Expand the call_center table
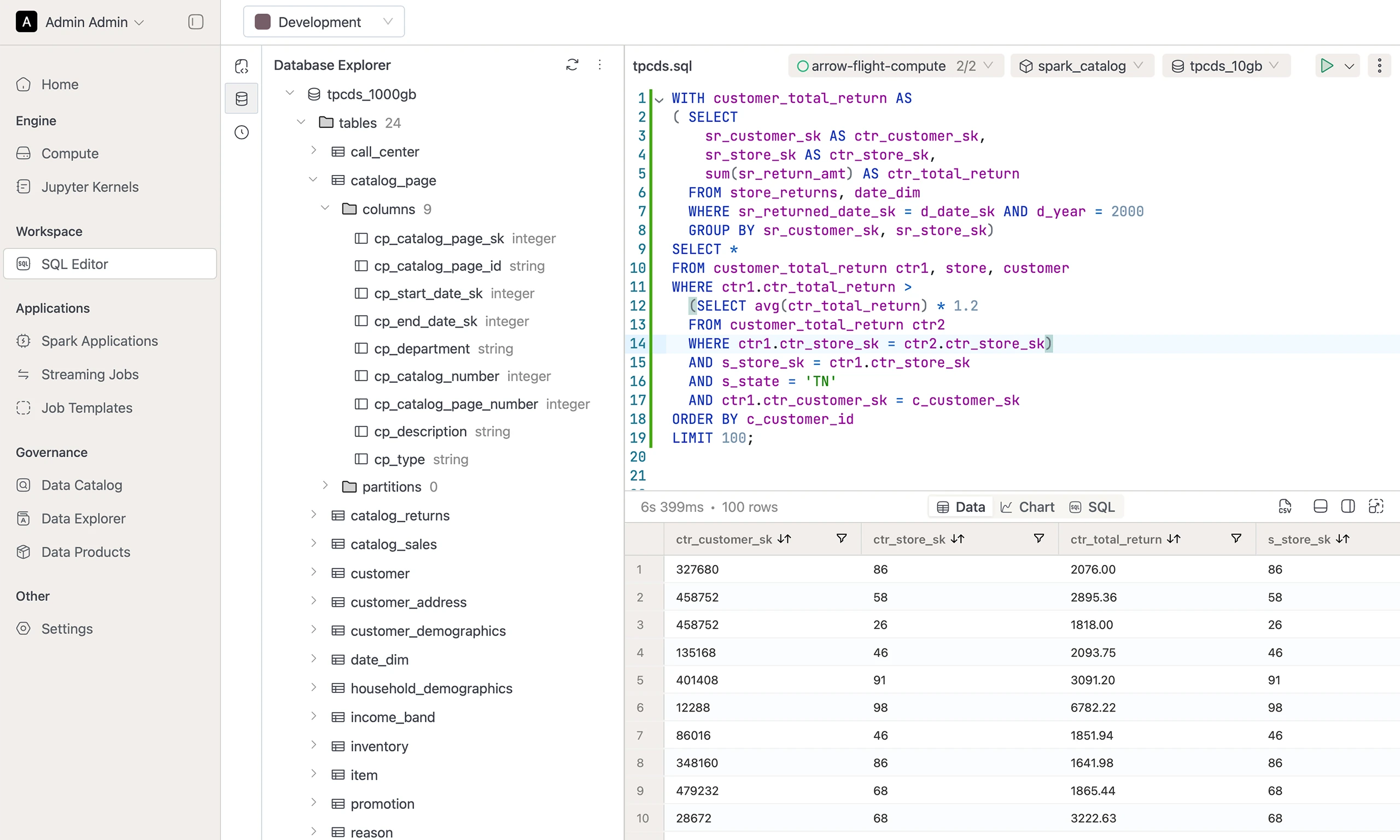The image size is (1400, 840). [x=313, y=150]
